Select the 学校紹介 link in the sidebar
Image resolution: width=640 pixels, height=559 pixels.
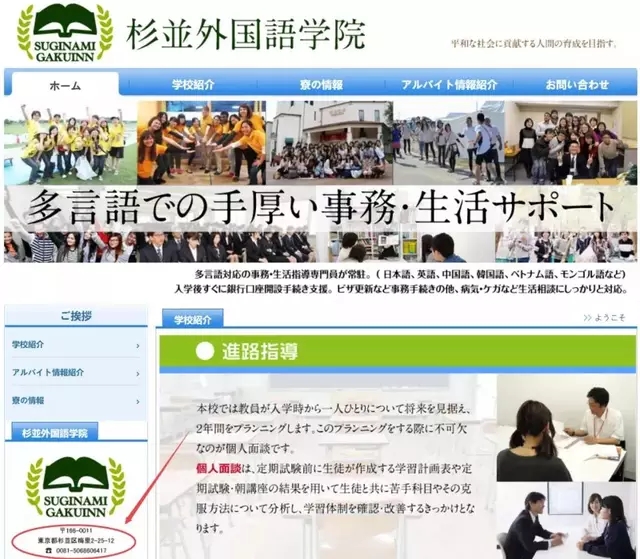(28, 344)
